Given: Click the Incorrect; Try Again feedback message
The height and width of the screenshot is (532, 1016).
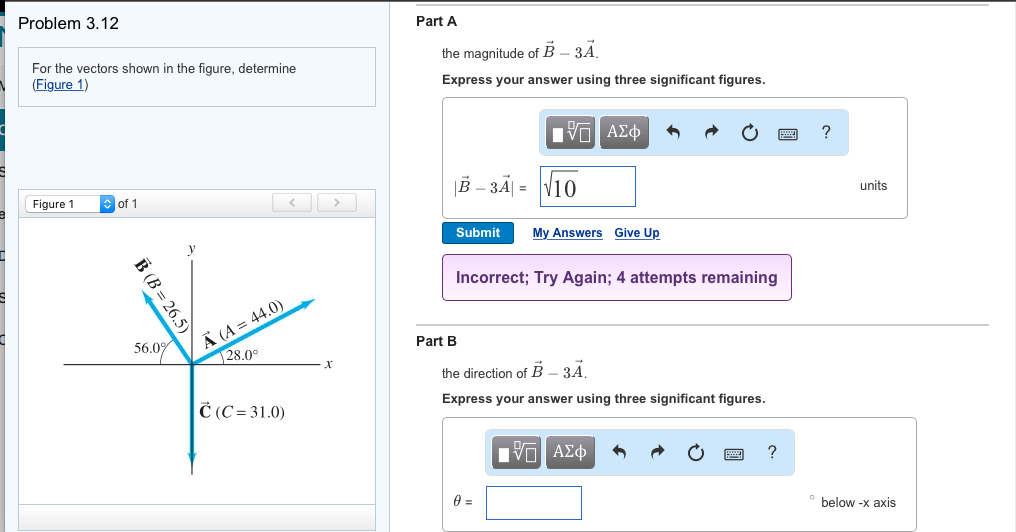Looking at the screenshot, I should (617, 277).
